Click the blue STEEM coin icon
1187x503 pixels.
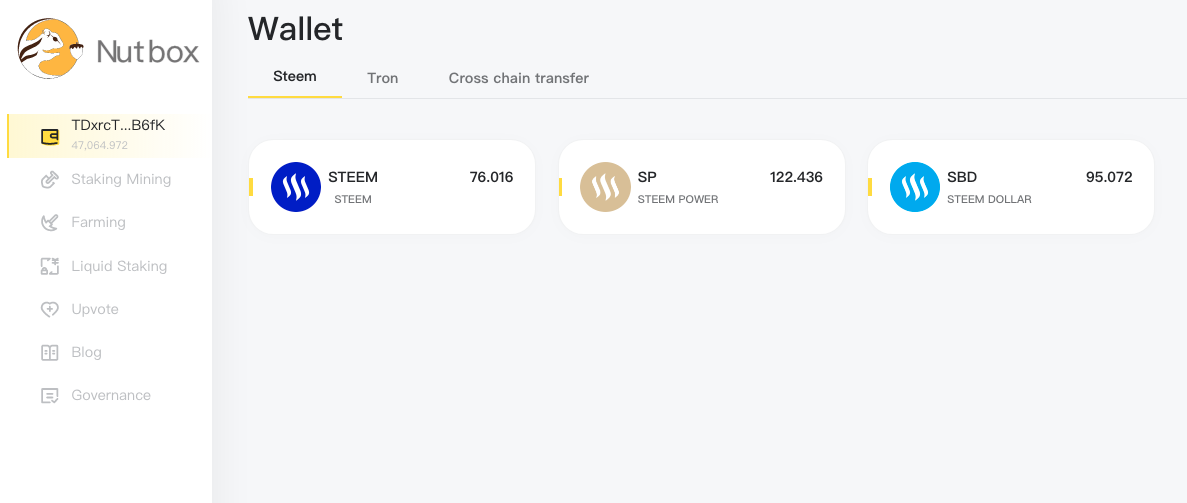click(x=296, y=187)
